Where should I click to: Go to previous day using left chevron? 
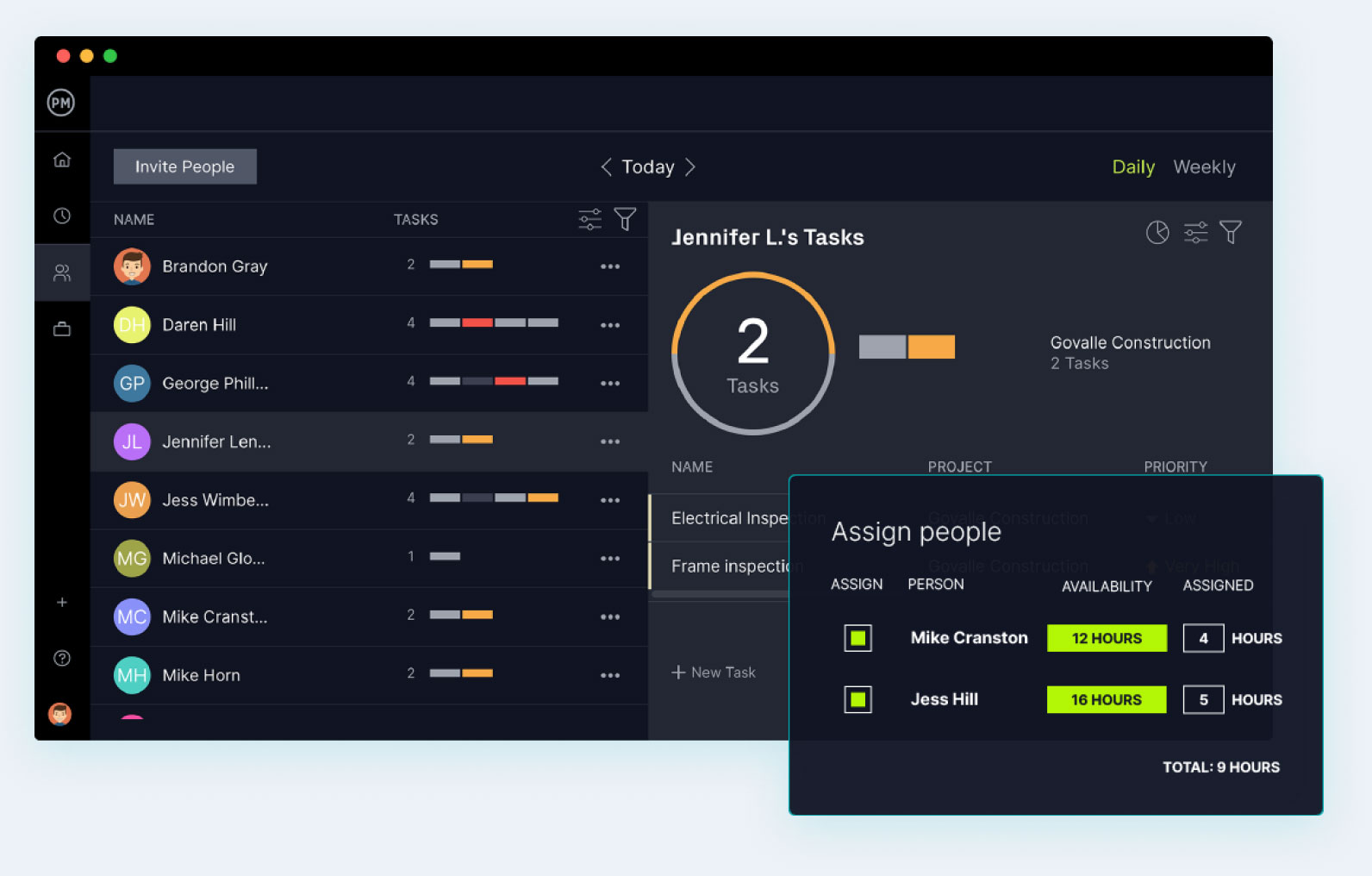pos(606,166)
